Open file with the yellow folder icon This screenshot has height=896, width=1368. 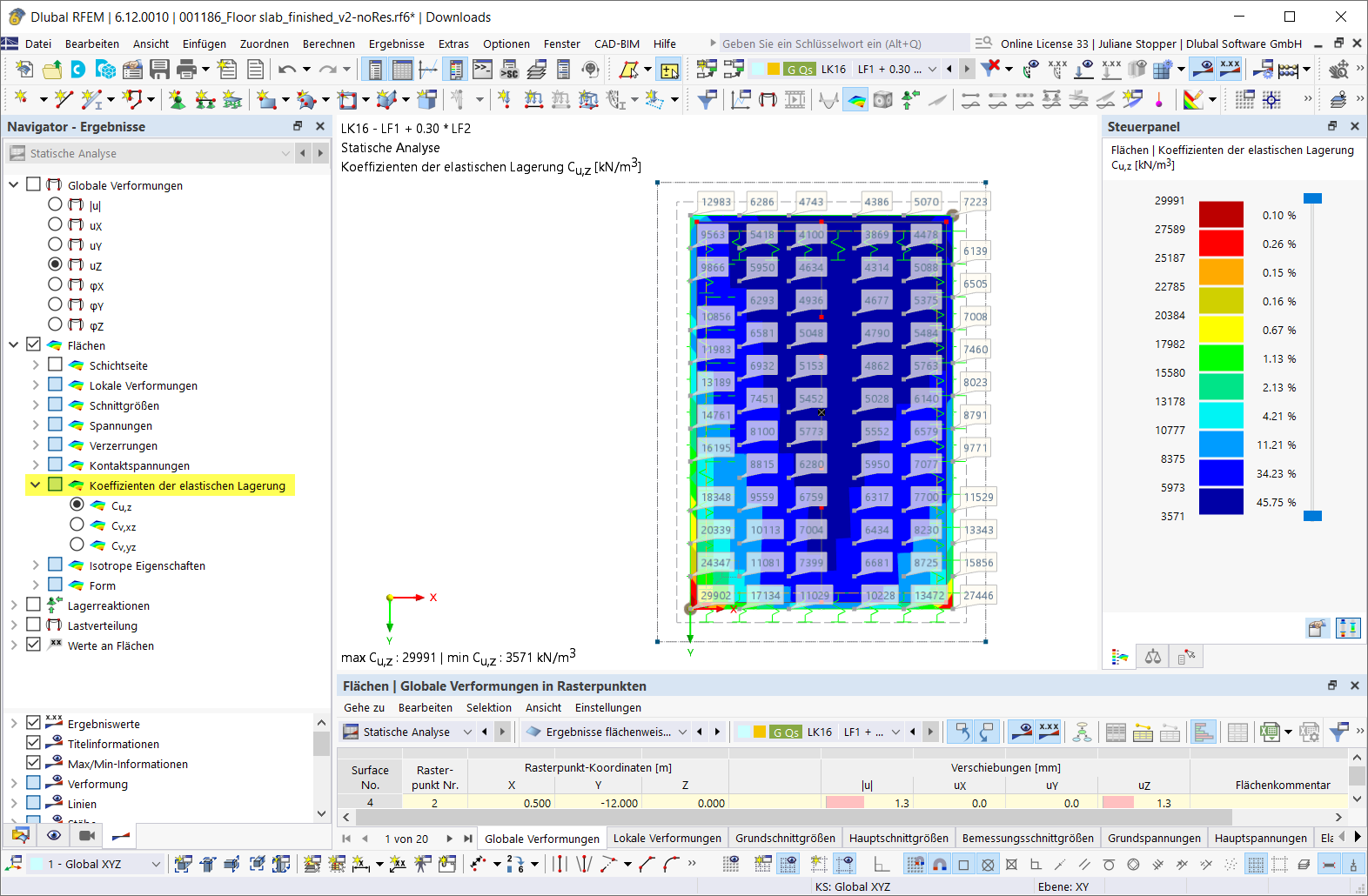pos(52,70)
